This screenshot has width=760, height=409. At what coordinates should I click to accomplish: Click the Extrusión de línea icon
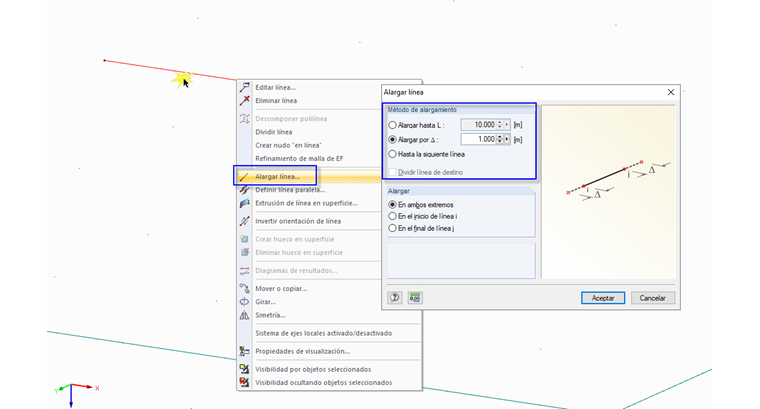pos(245,203)
